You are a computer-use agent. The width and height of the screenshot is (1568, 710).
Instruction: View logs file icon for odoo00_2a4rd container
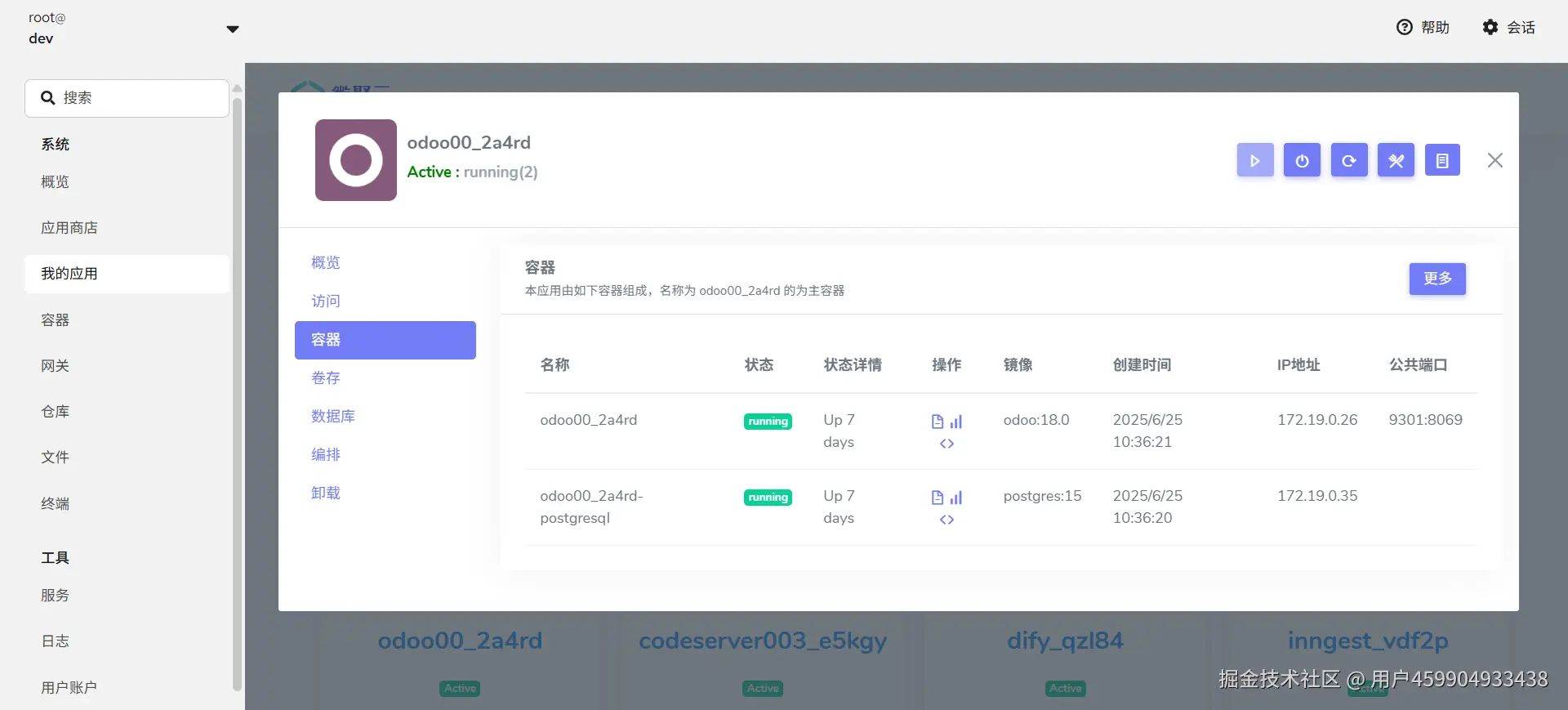pos(938,422)
